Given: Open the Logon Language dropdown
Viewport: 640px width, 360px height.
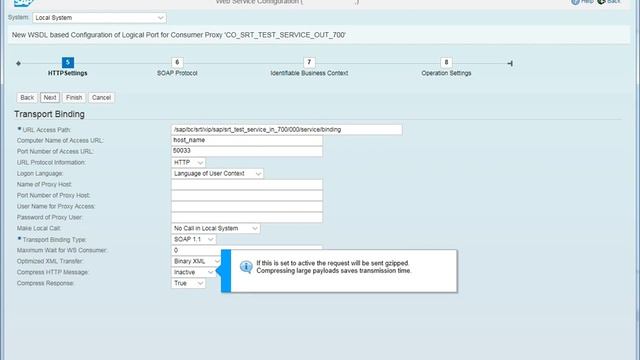Looking at the screenshot, I should tap(217, 173).
